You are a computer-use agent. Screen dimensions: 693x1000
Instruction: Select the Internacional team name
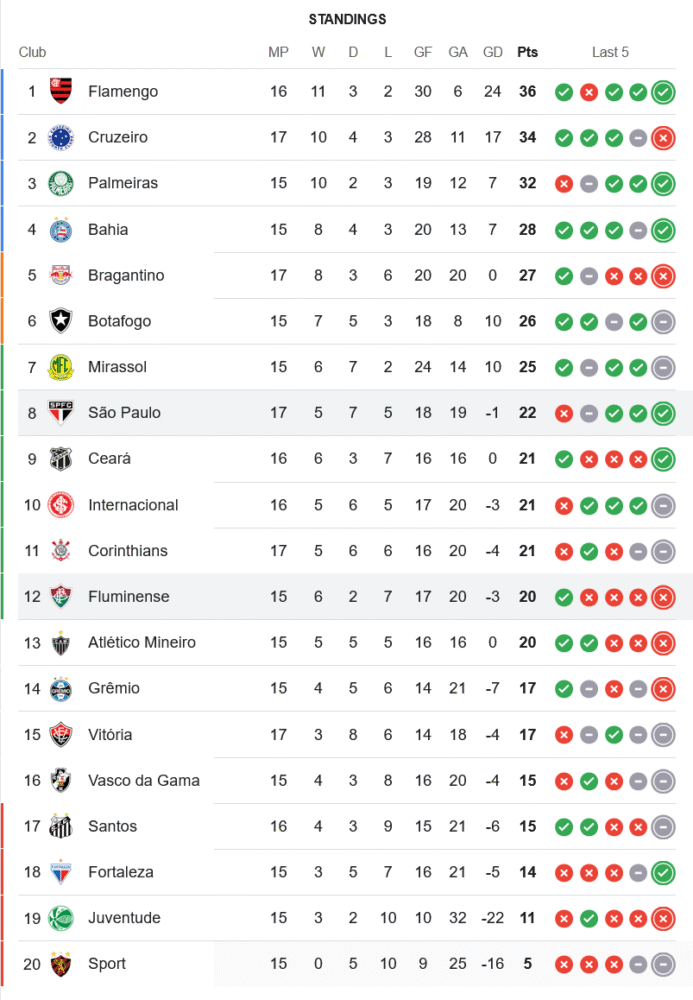tap(133, 505)
